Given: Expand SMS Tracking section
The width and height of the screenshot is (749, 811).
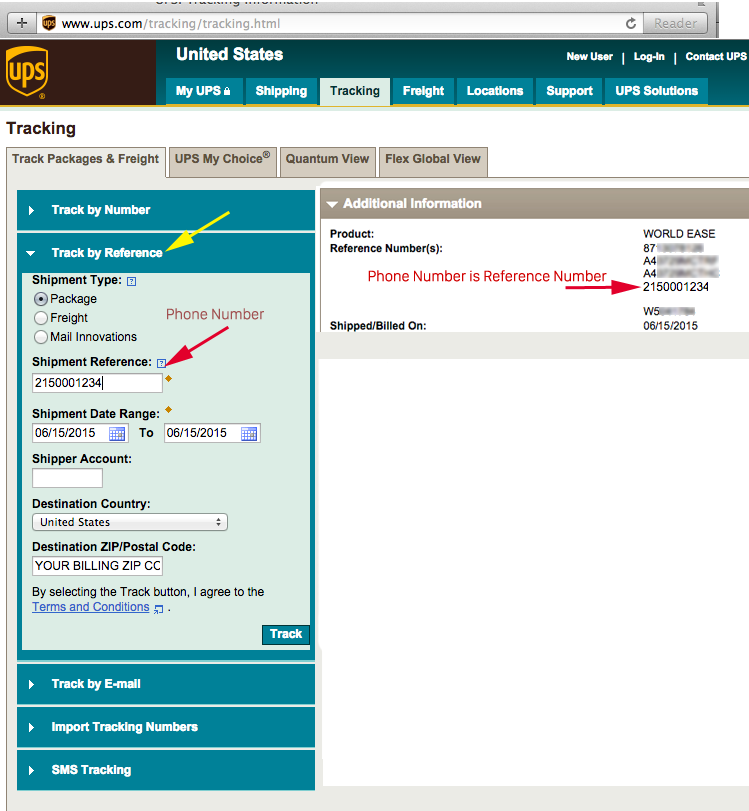Looking at the screenshot, I should (166, 770).
